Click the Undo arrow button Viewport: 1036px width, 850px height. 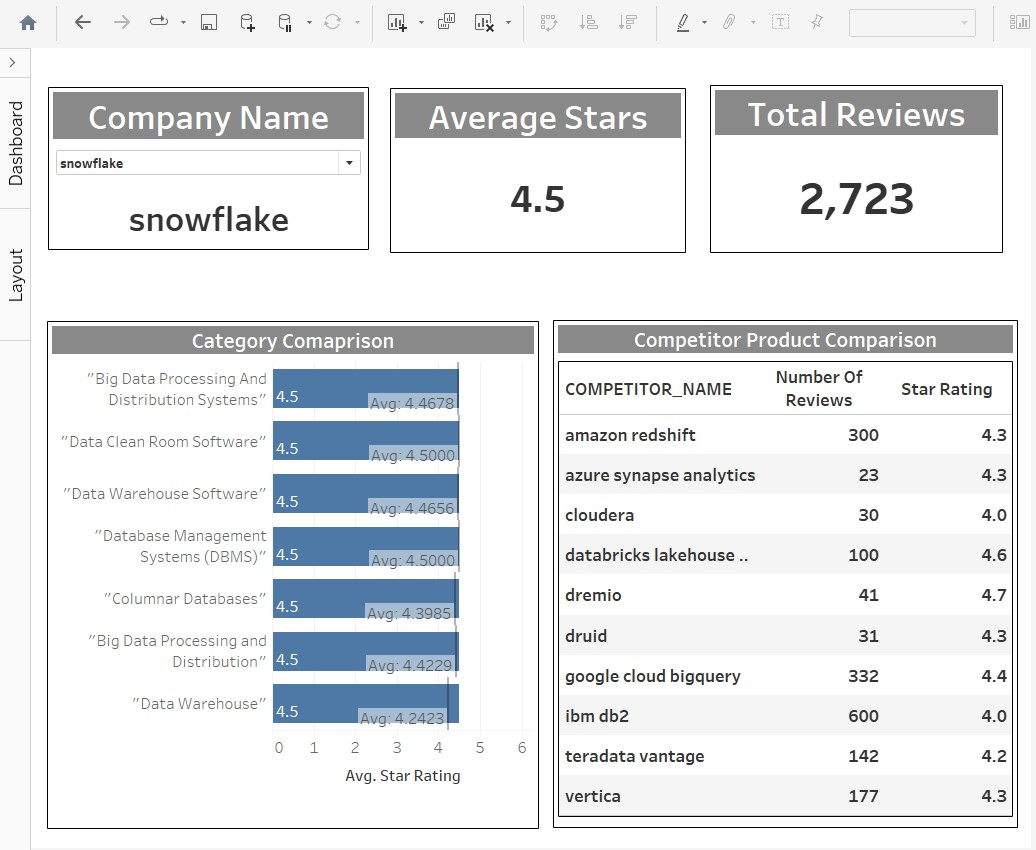[x=83, y=22]
